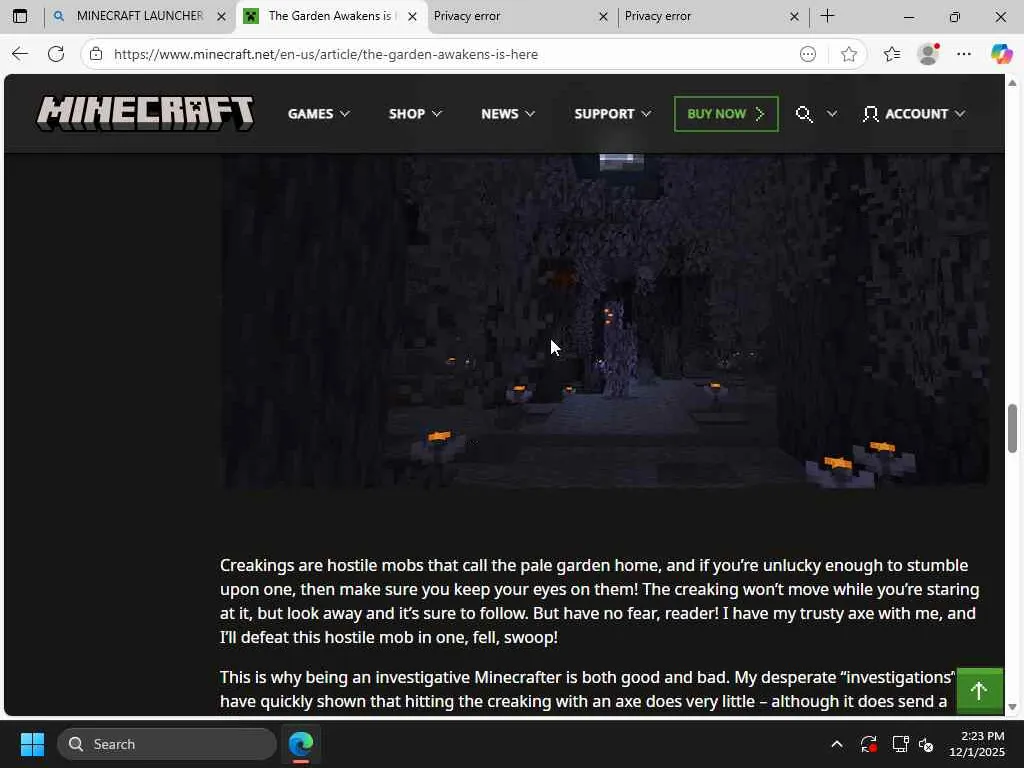Open the address bar's round three-dot icon

[x=808, y=54]
